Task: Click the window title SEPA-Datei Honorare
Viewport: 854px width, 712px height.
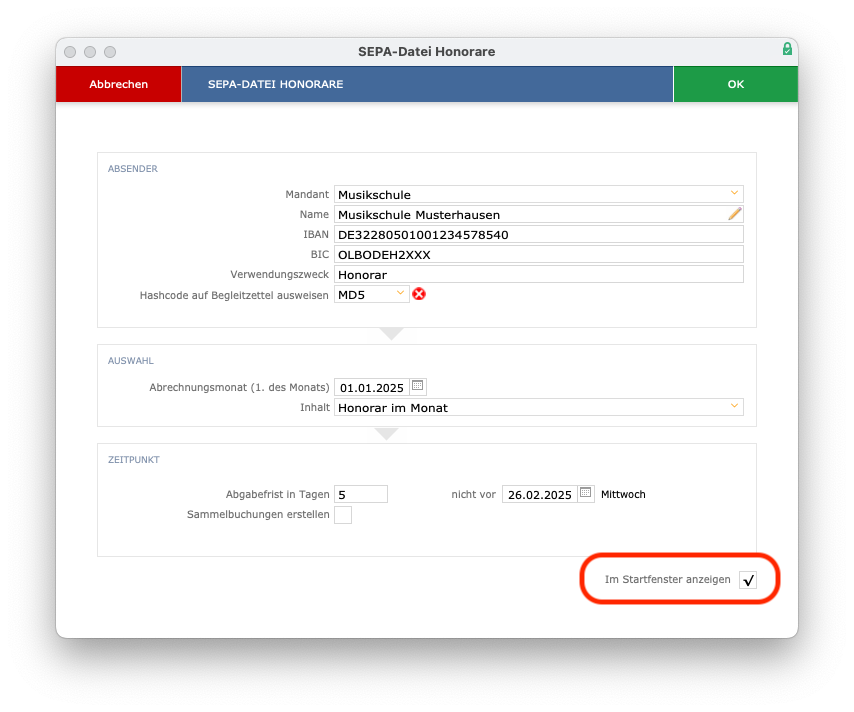Action: pos(426,52)
